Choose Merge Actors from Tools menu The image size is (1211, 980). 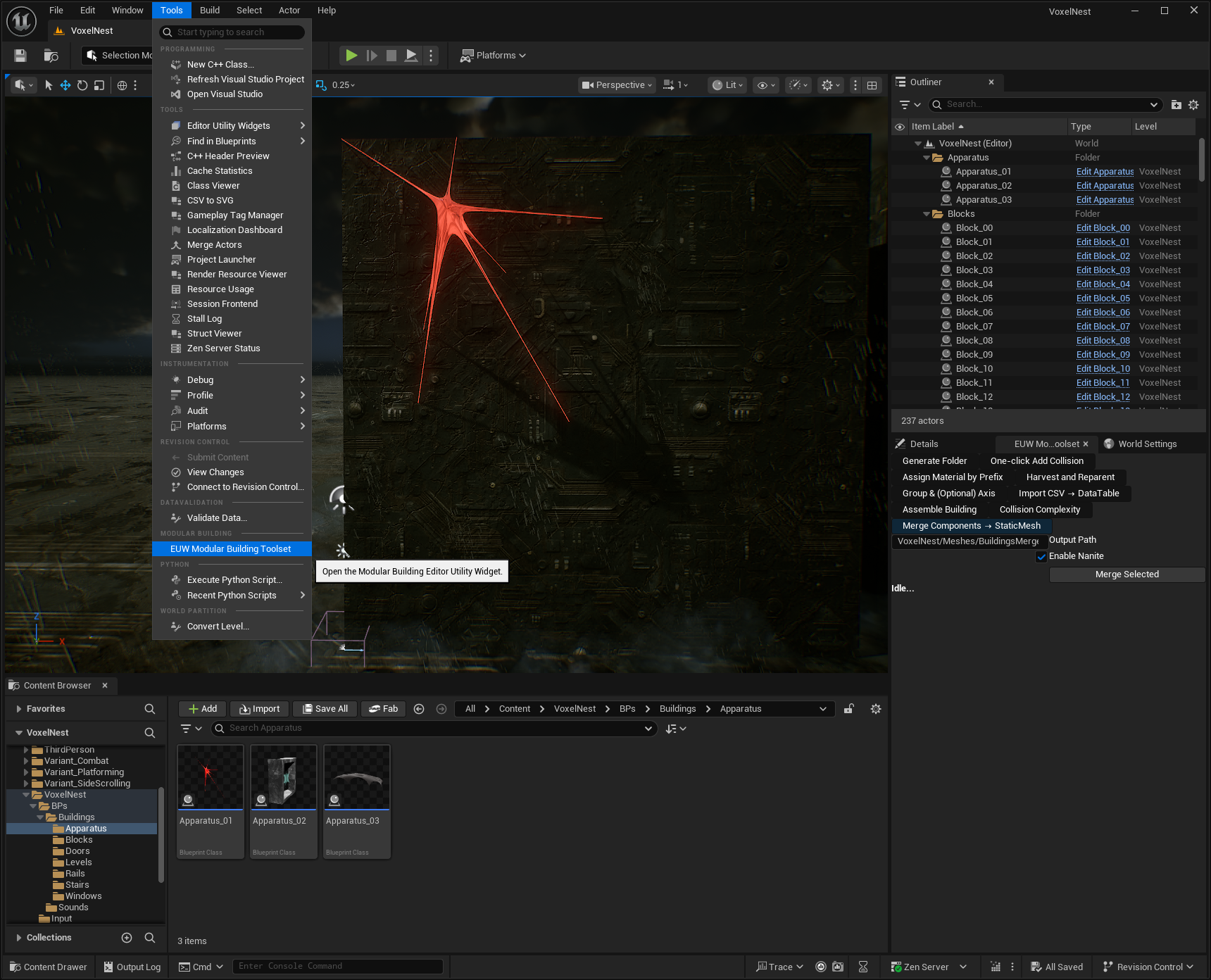(x=214, y=245)
